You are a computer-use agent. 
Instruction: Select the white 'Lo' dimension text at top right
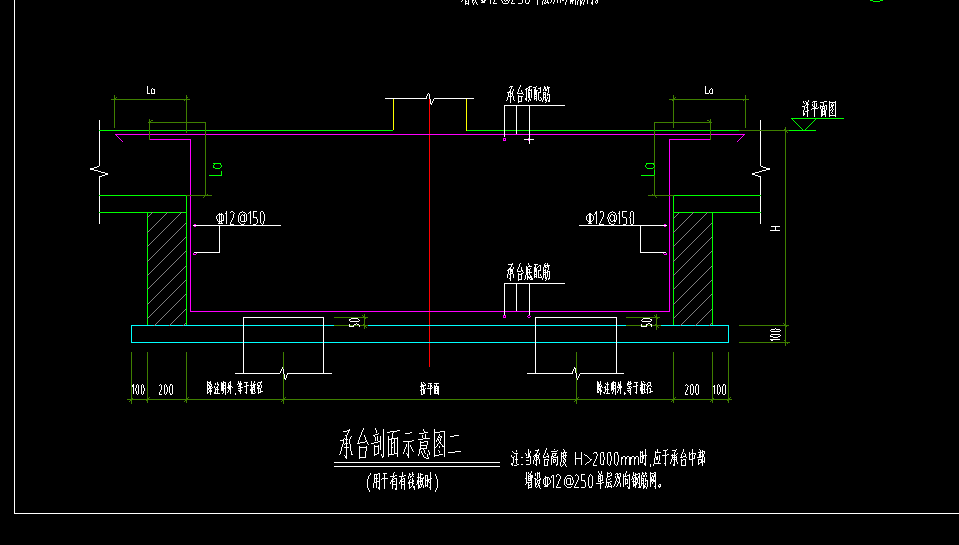(x=708, y=91)
